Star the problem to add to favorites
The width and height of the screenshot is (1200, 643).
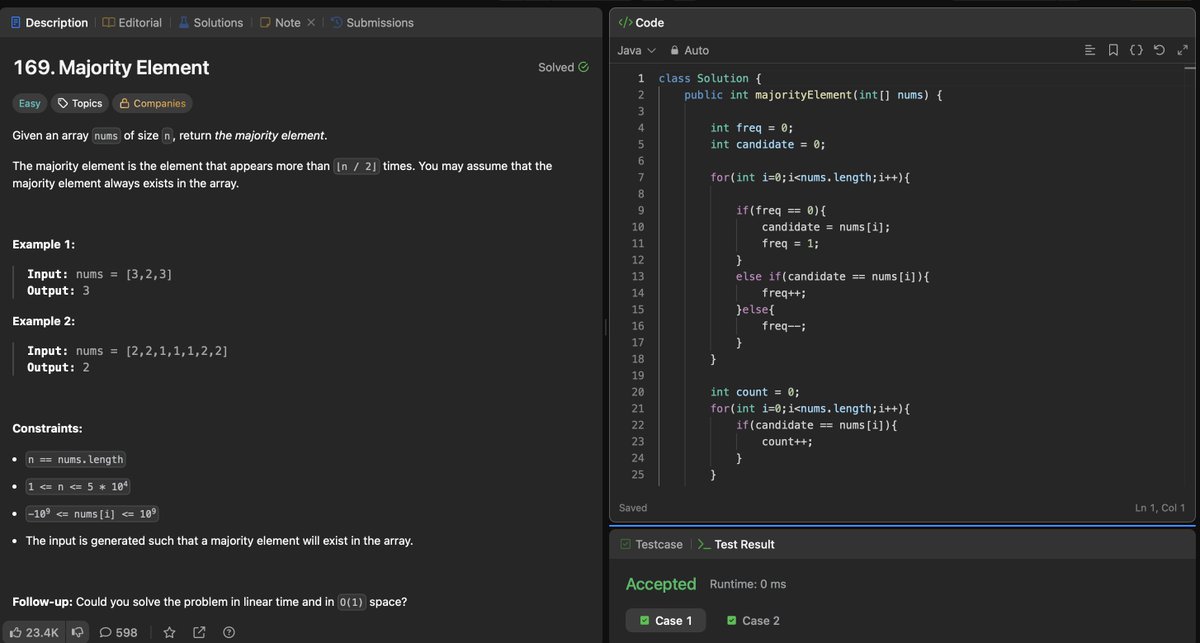(169, 632)
